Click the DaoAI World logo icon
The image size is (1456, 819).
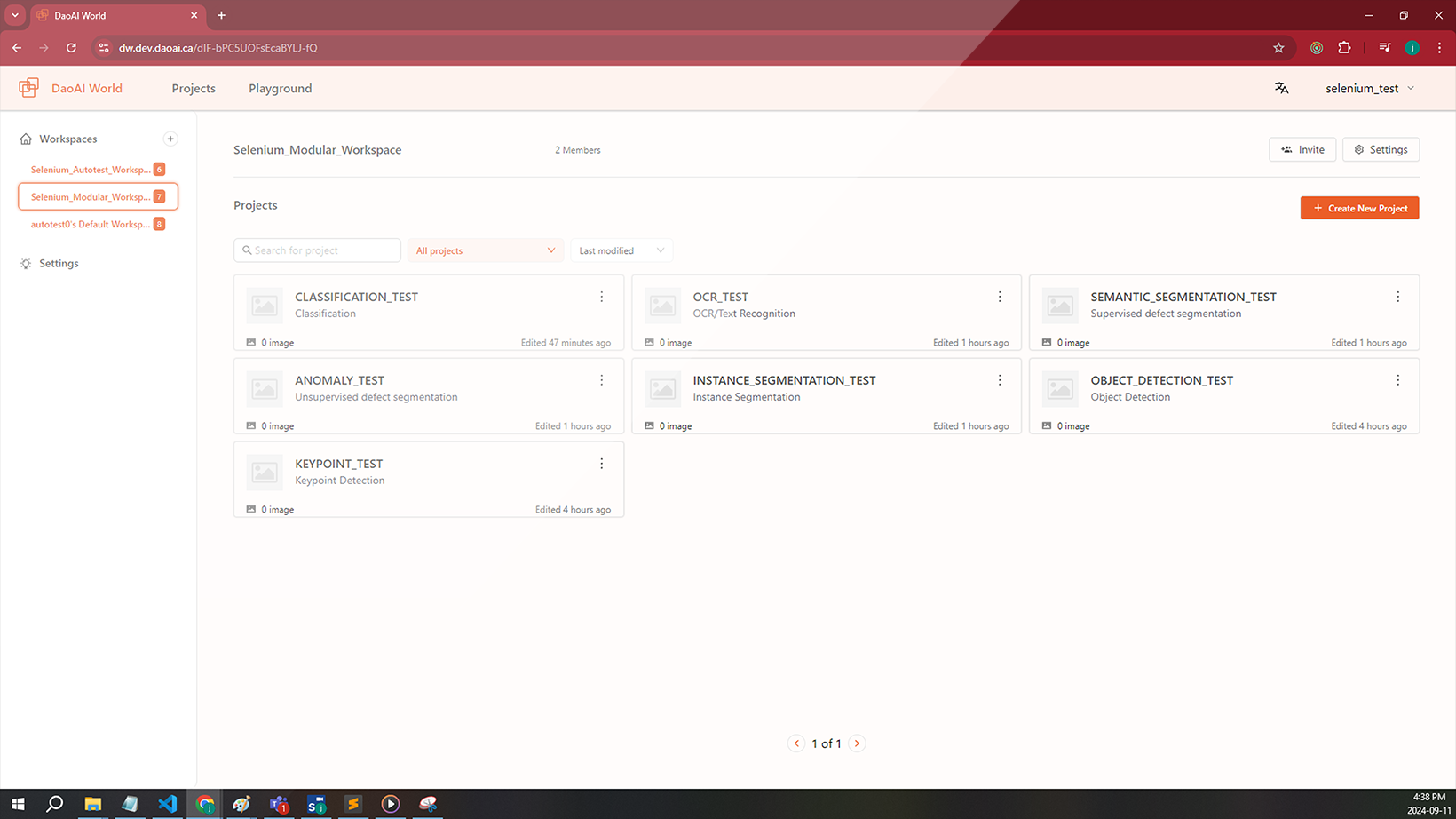click(28, 88)
